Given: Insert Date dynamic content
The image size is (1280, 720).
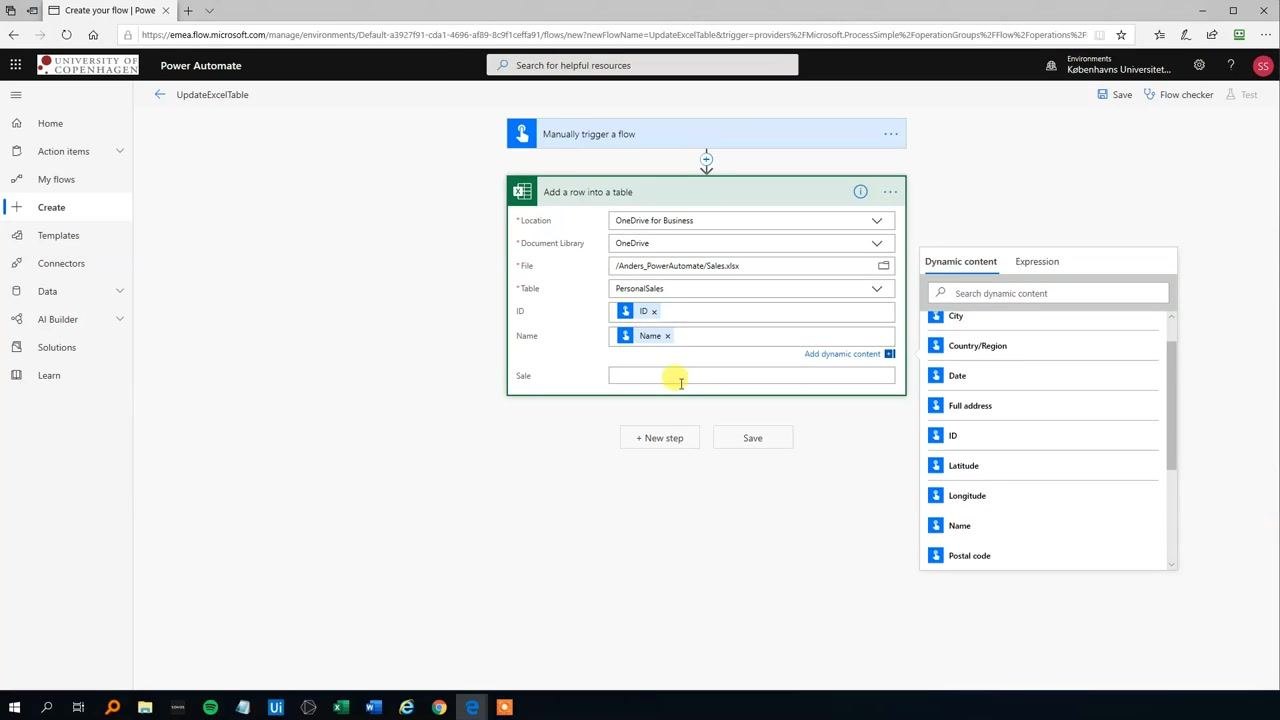Looking at the screenshot, I should [x=1044, y=376].
